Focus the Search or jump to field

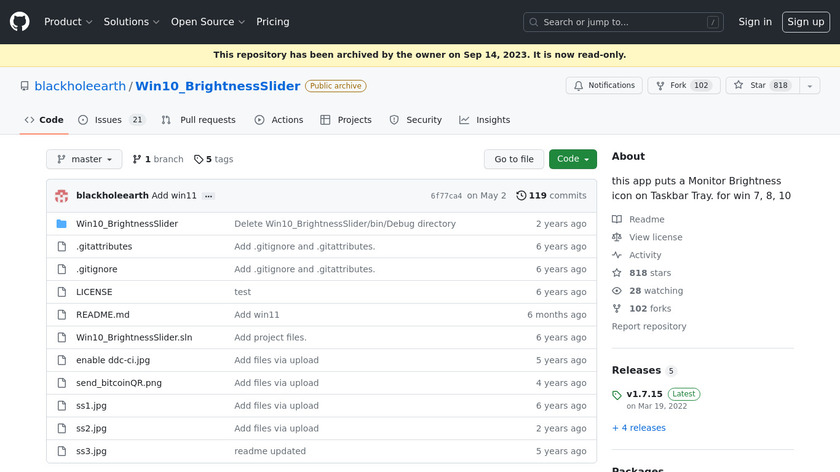[624, 22]
